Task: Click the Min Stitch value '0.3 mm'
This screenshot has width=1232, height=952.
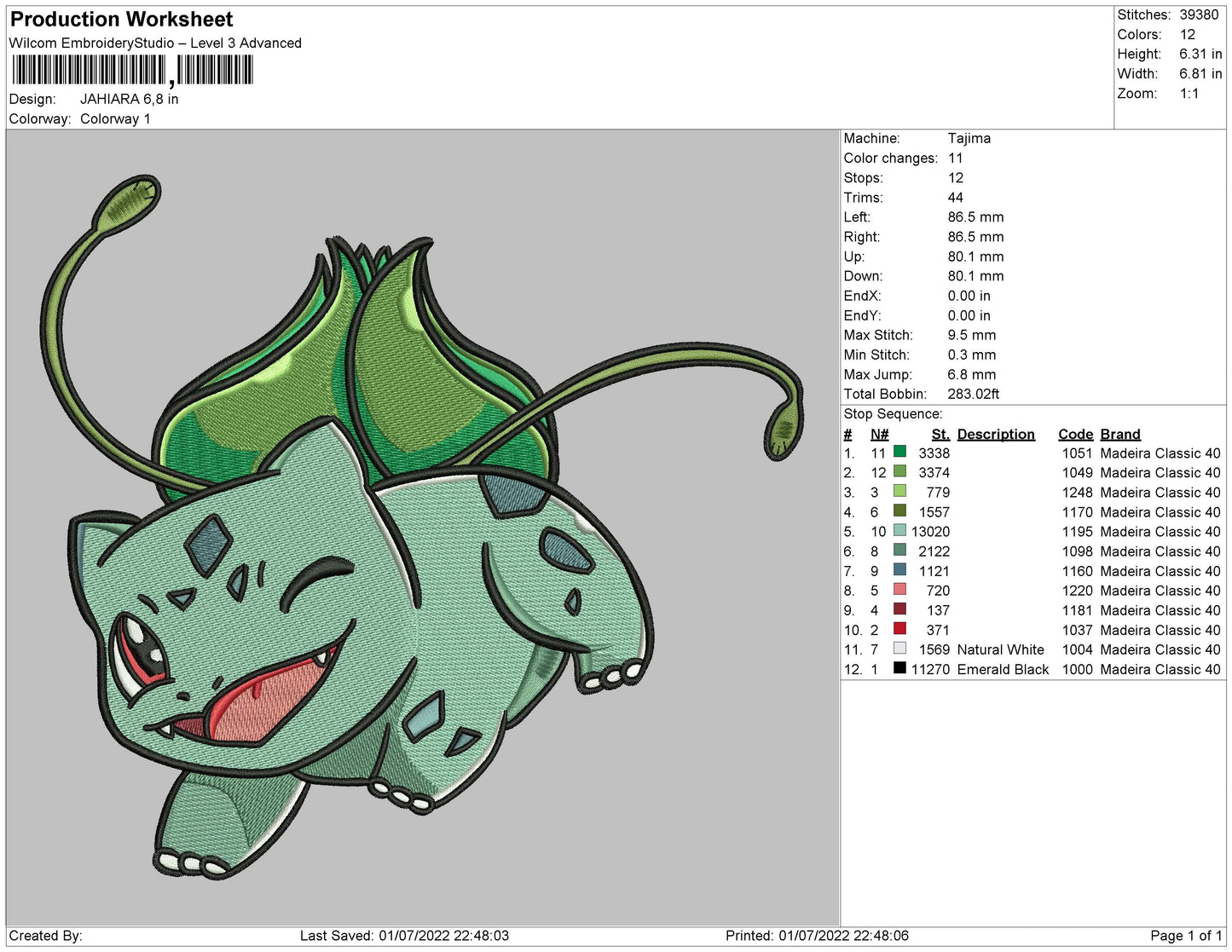Action: pyautogui.click(x=972, y=355)
